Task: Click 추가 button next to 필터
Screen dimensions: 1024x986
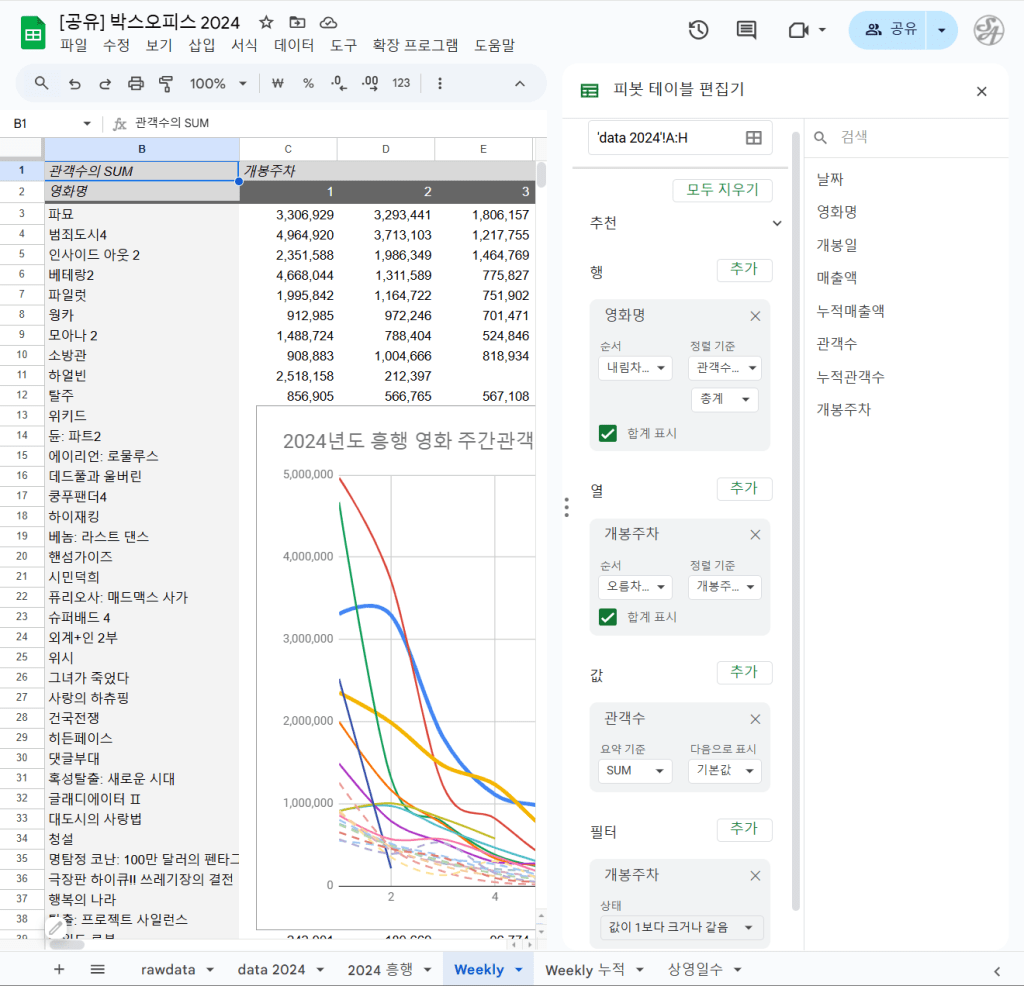Action: 744,829
